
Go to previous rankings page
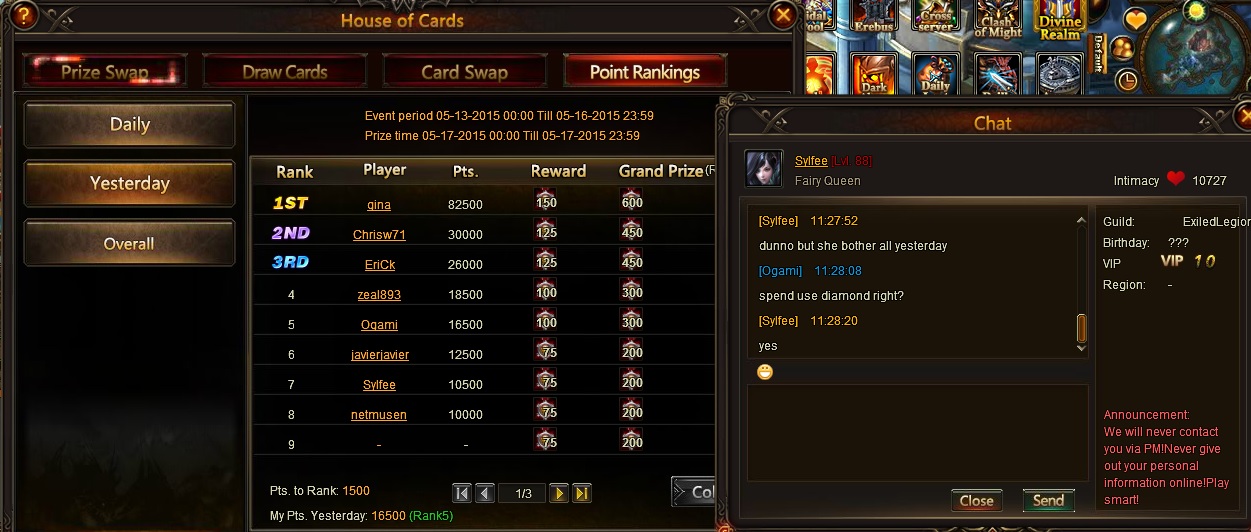click(x=485, y=493)
